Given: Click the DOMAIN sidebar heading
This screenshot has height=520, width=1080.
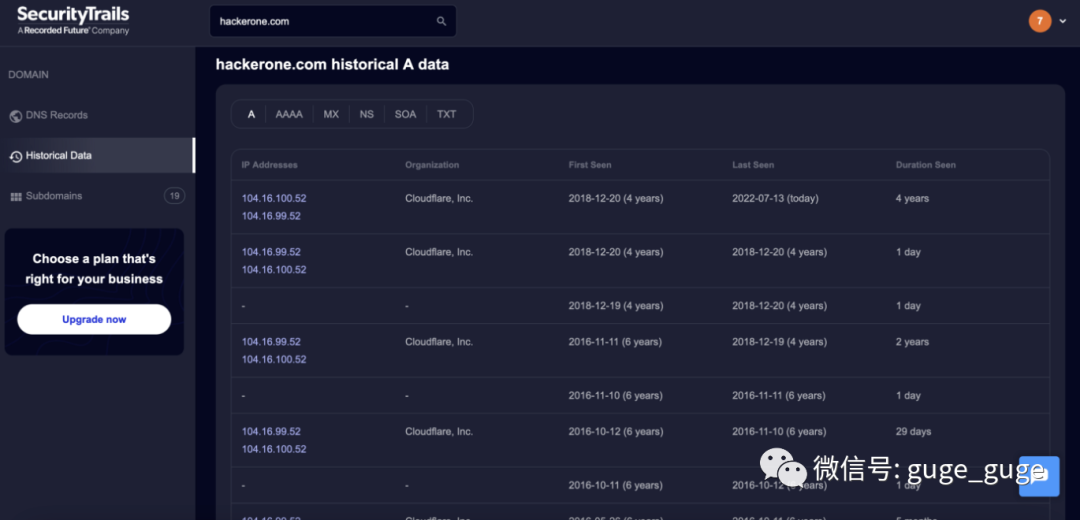Looking at the screenshot, I should 28,74.
